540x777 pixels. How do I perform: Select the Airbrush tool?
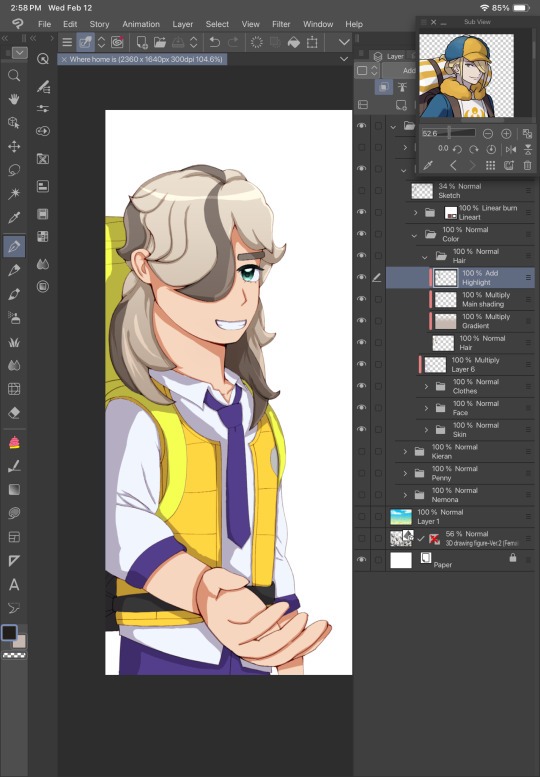14,318
